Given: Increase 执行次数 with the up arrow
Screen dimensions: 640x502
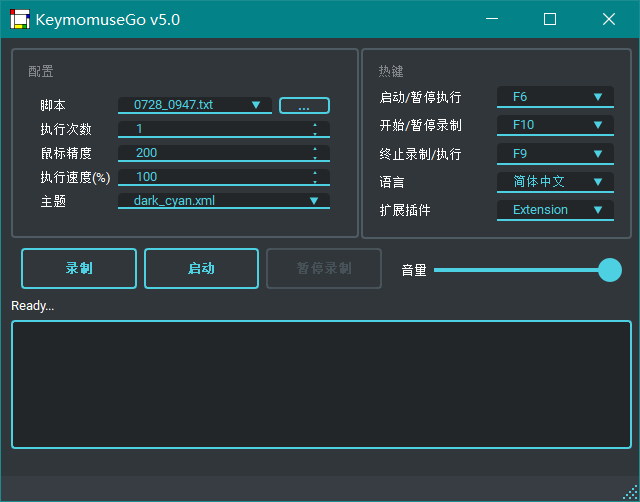Looking at the screenshot, I should pos(315,124).
